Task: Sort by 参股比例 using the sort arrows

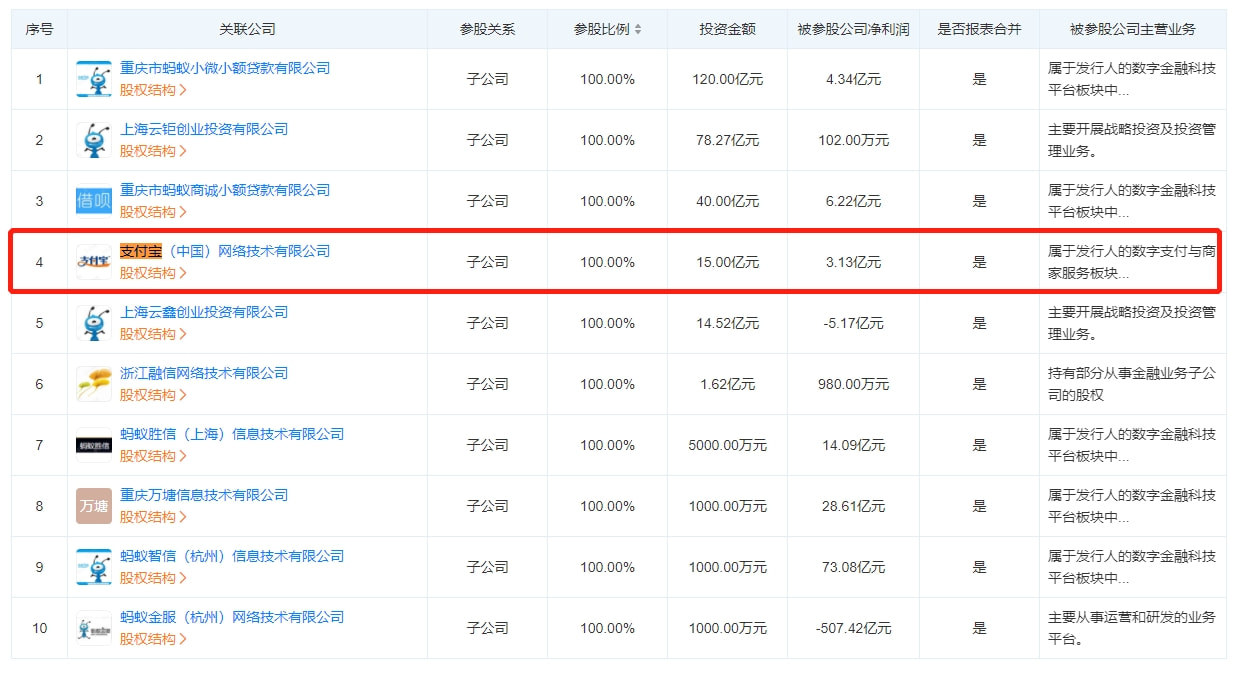Action: point(639,30)
